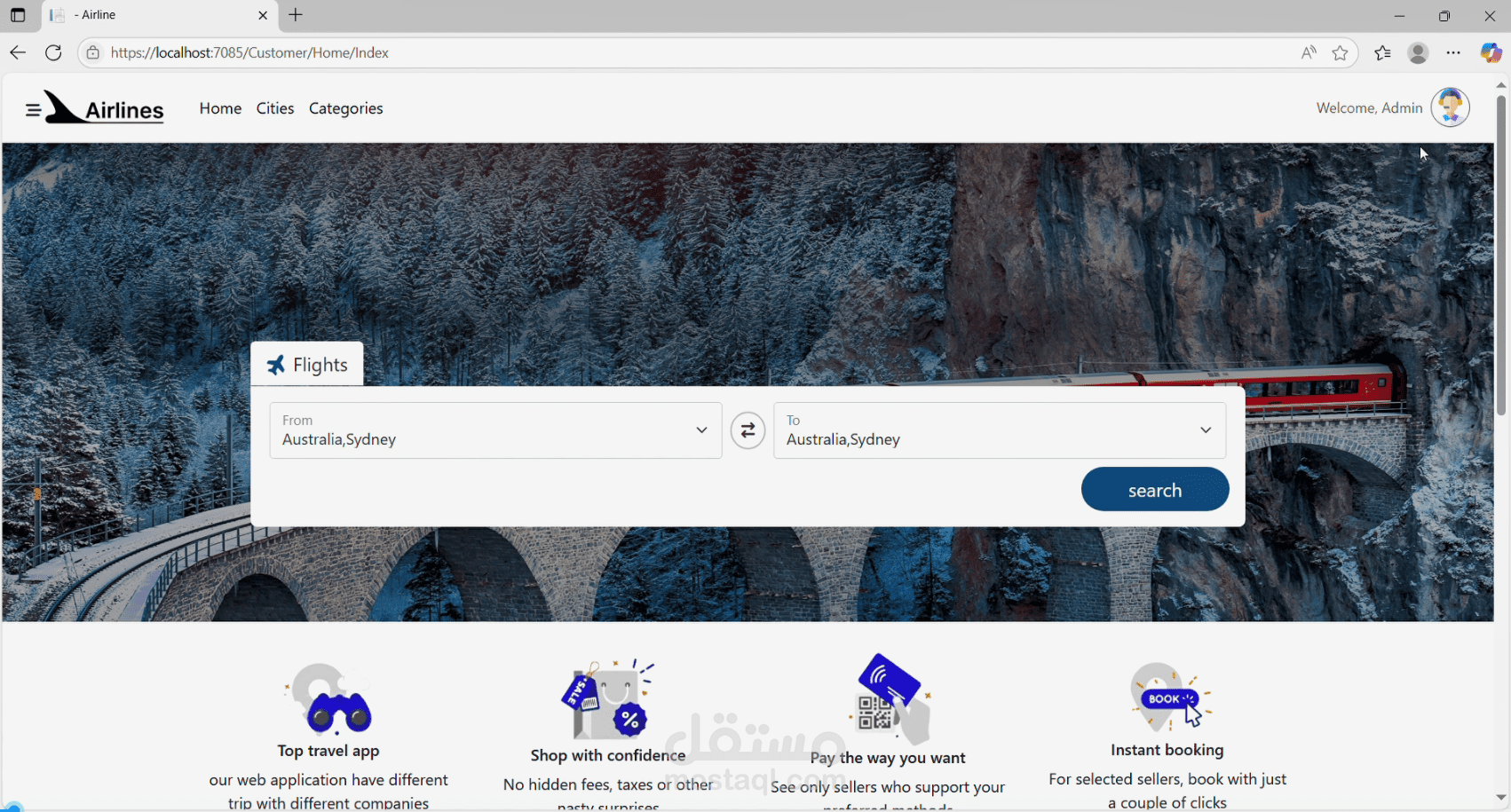1511x812 pixels.
Task: Close the Airline tab
Action: tap(263, 15)
